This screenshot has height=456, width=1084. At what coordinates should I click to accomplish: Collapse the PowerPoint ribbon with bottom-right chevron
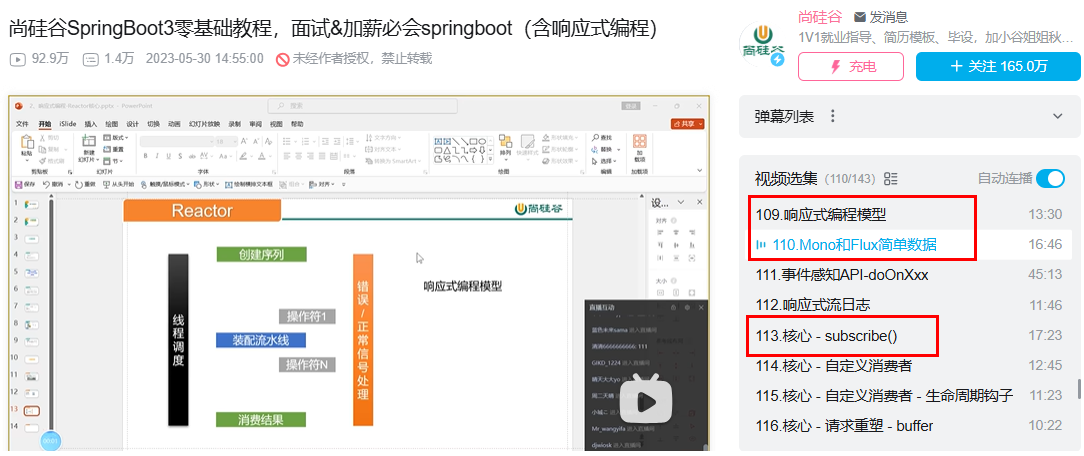tap(700, 170)
